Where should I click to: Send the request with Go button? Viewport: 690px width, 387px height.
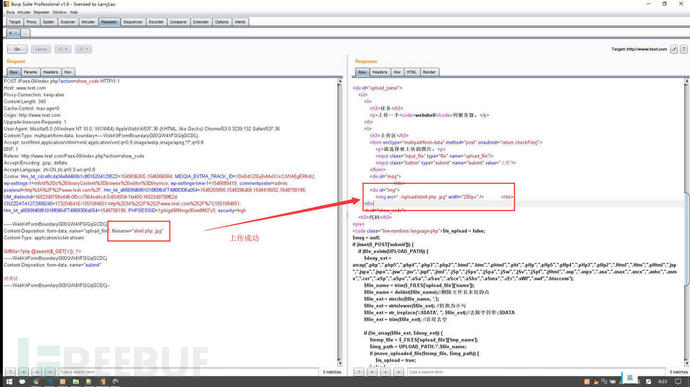tap(17, 49)
